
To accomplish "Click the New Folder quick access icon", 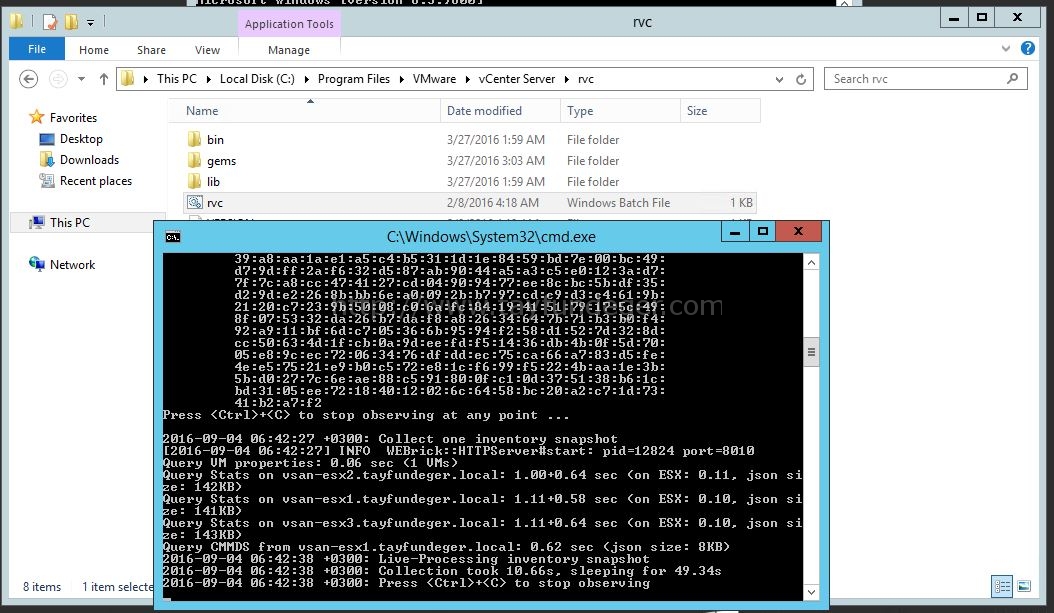I will tap(71, 22).
